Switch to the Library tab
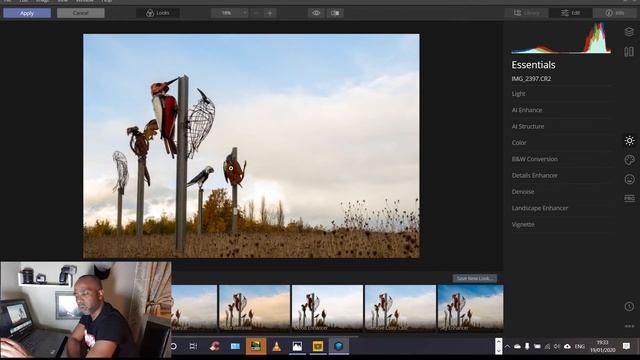Viewport: 640px width, 360px height. (x=527, y=13)
